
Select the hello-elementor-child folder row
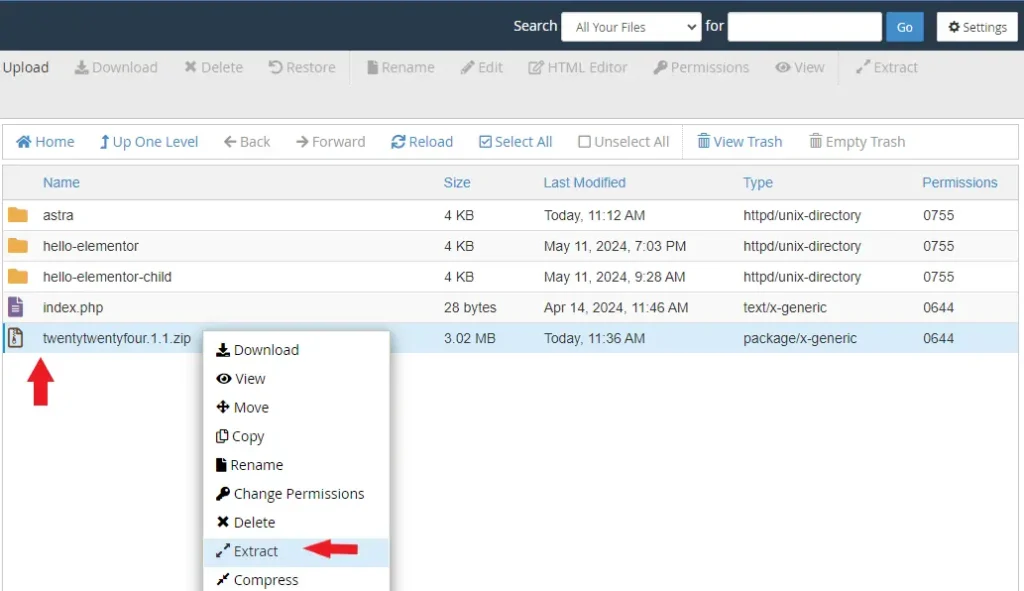(x=107, y=277)
